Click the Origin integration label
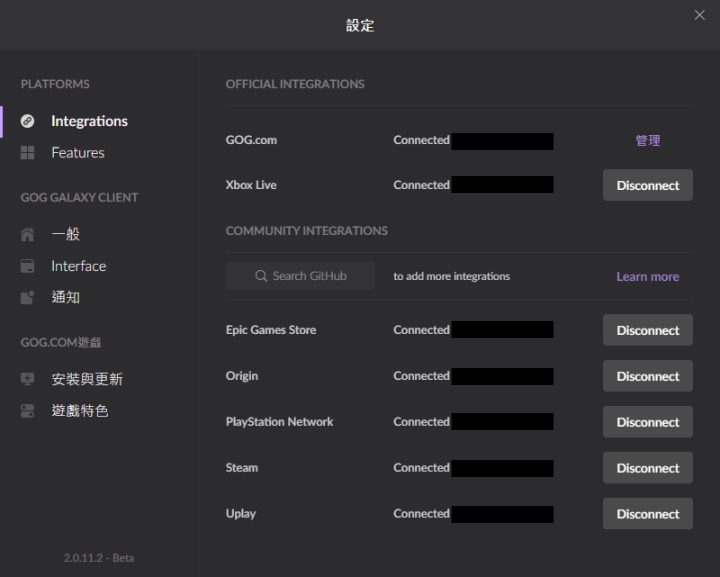 click(242, 376)
